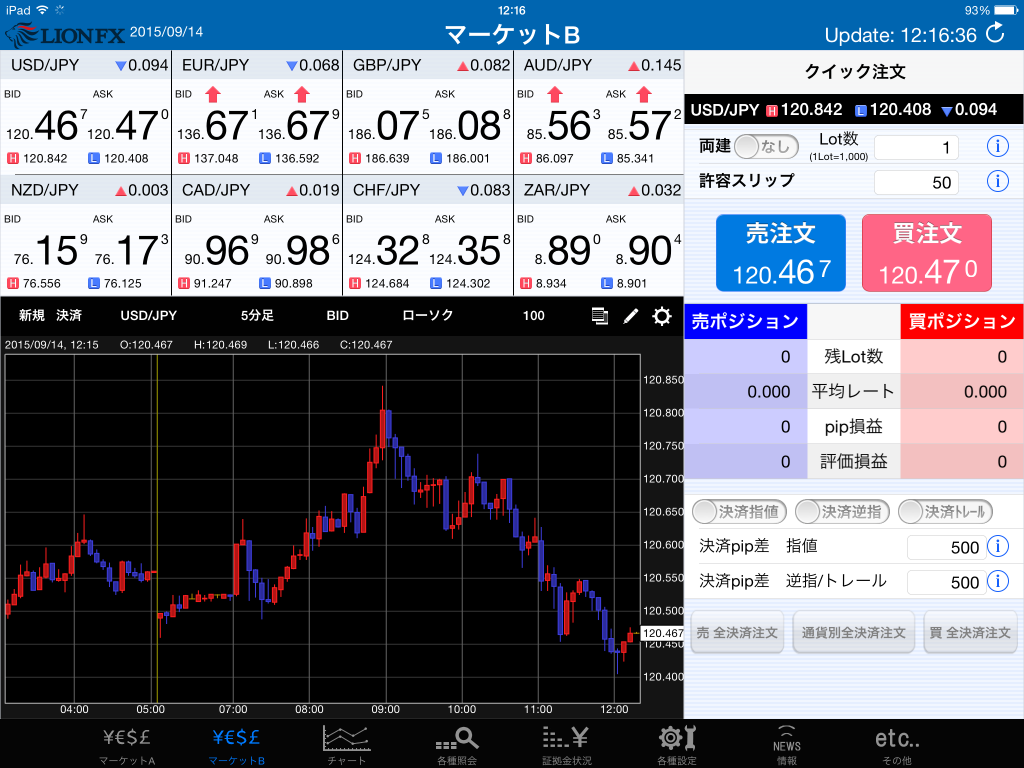Enable 決済逆指 toggle
The height and width of the screenshot is (768, 1024).
tap(842, 512)
